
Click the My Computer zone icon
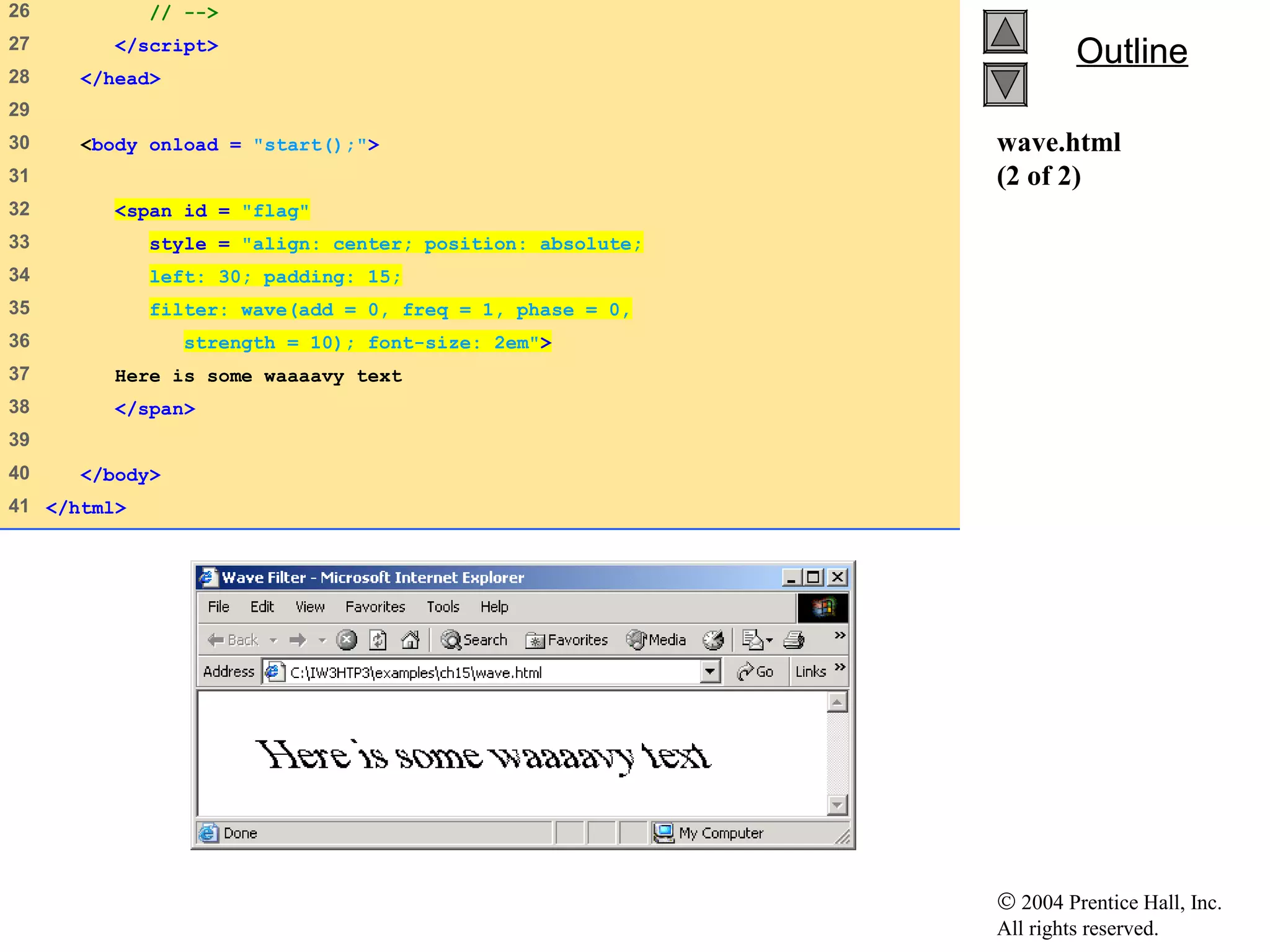click(x=664, y=833)
